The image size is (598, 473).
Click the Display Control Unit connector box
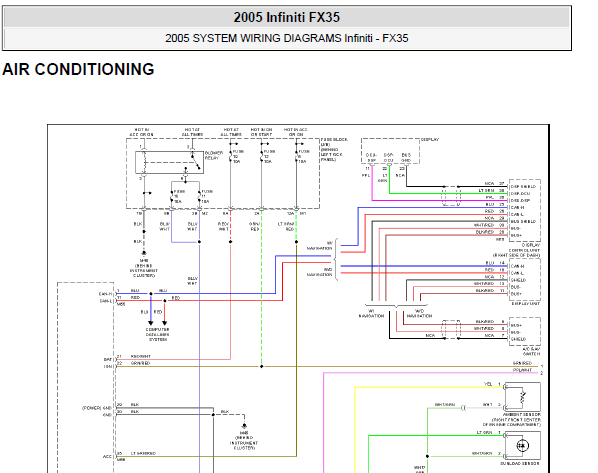pyautogui.click(x=525, y=210)
